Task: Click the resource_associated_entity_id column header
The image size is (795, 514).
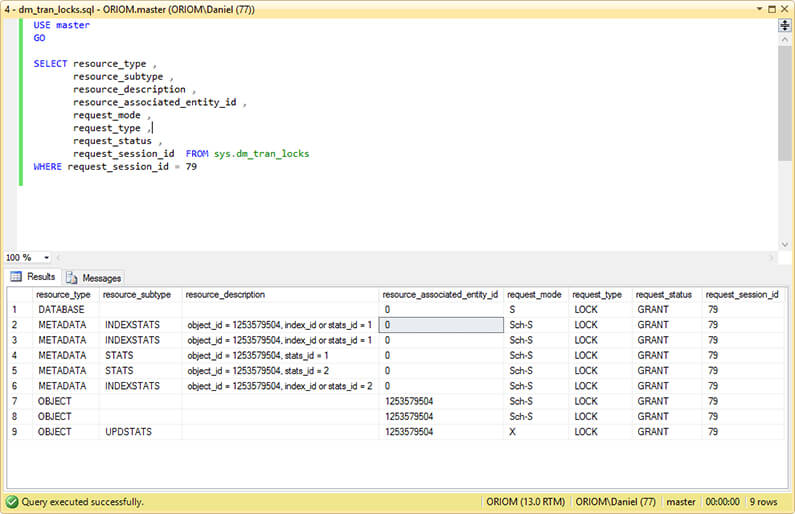Action: coord(440,295)
